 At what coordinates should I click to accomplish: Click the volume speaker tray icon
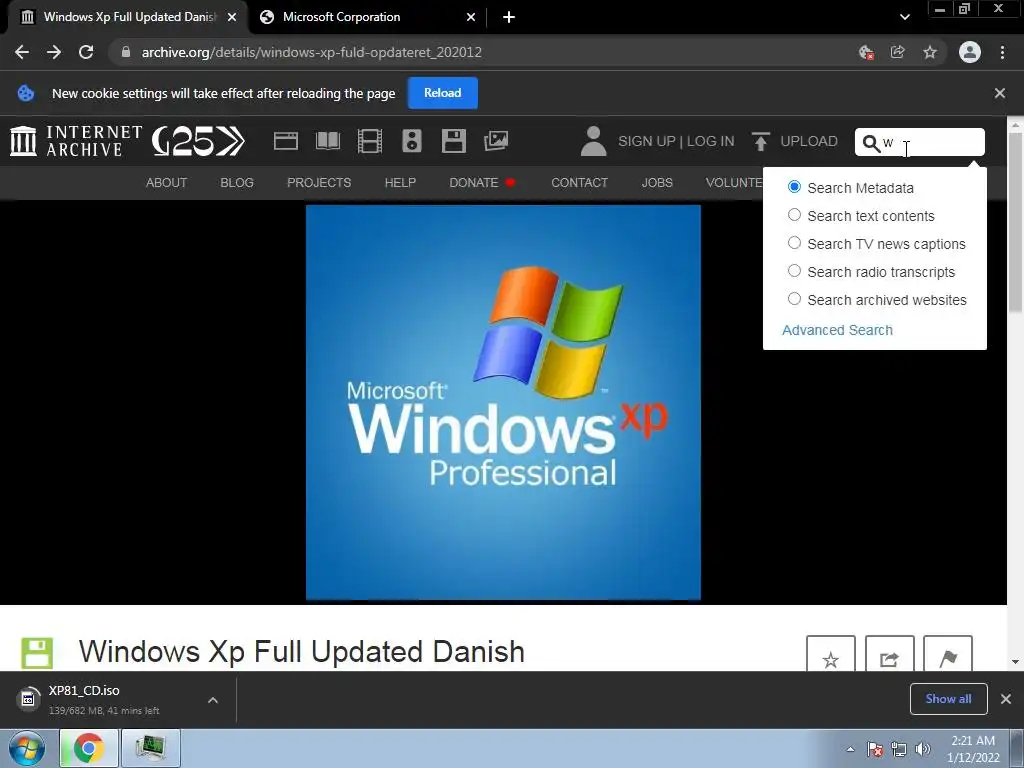[923, 750]
